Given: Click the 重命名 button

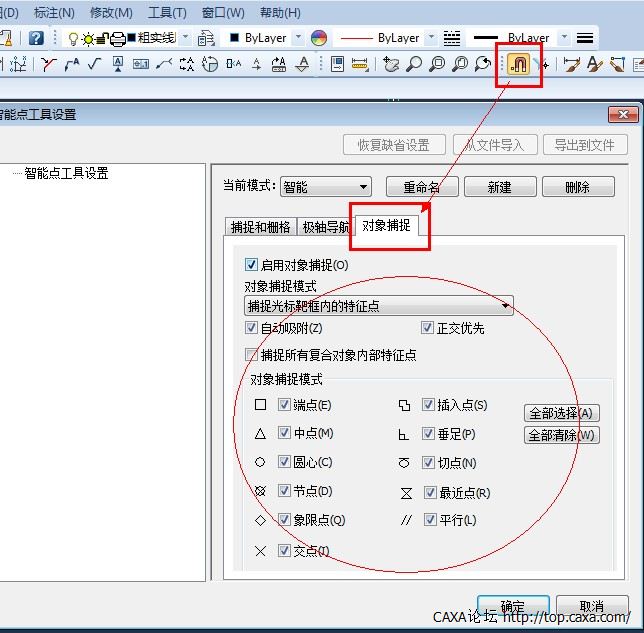Looking at the screenshot, I should (x=422, y=187).
